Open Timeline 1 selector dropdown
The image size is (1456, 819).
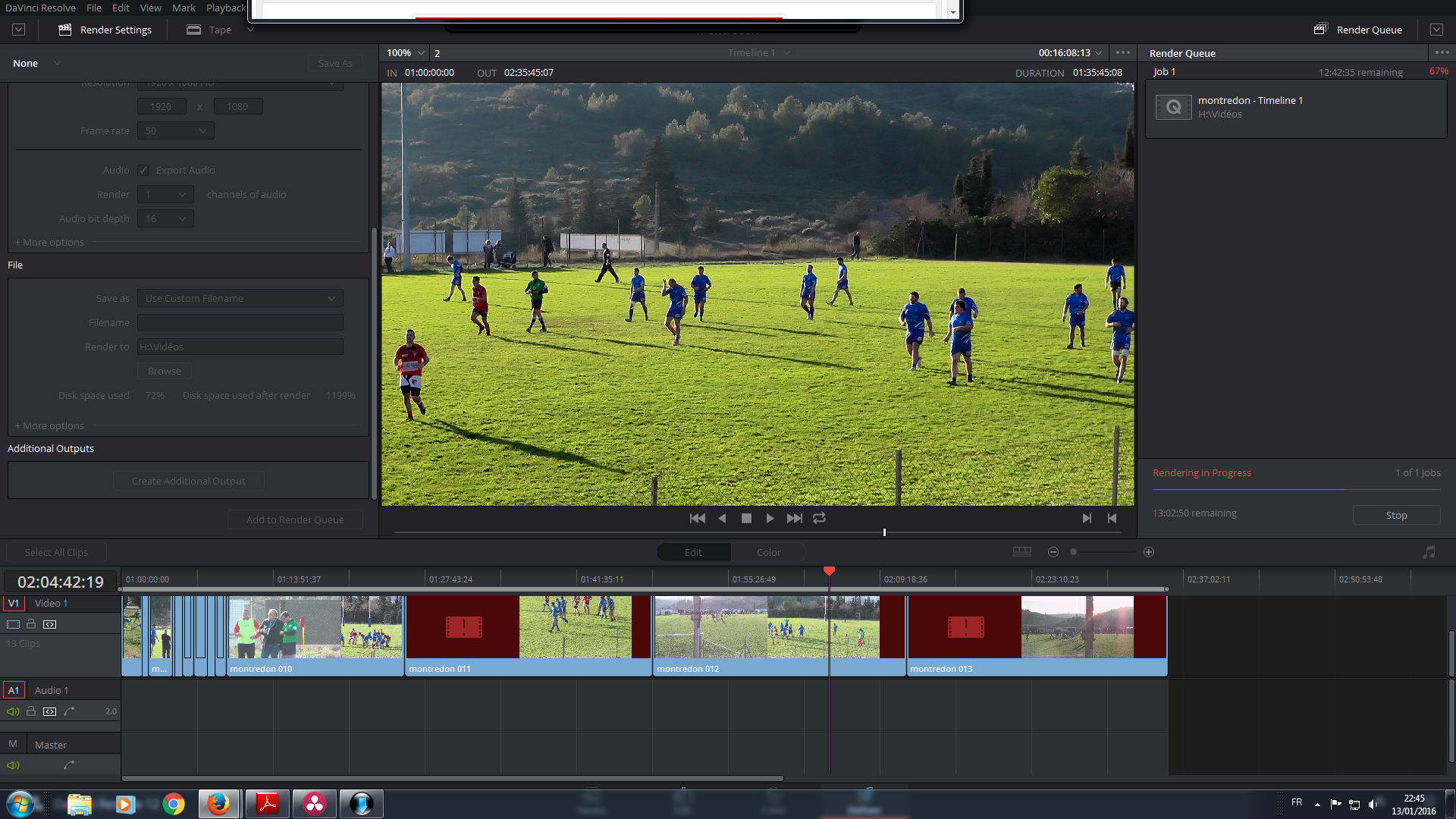tap(758, 52)
